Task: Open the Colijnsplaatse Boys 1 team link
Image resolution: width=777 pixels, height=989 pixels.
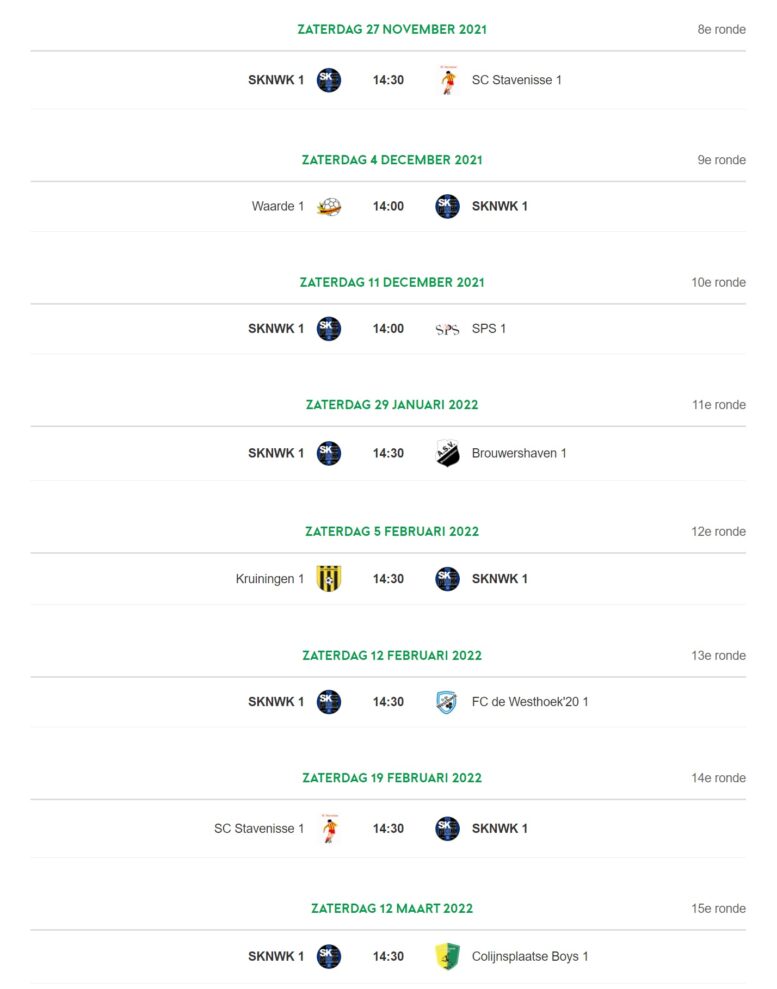Action: [530, 956]
